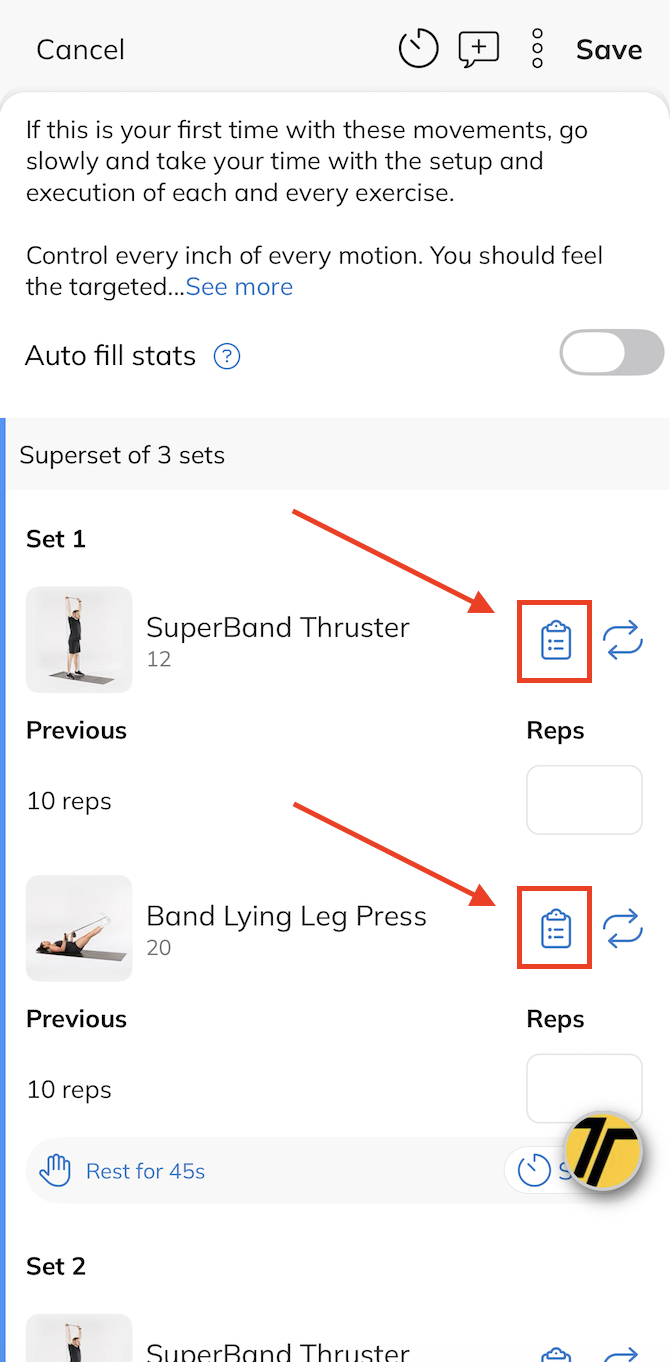
Task: Enter reps for Band Lying Leg Press
Action: point(584,1088)
